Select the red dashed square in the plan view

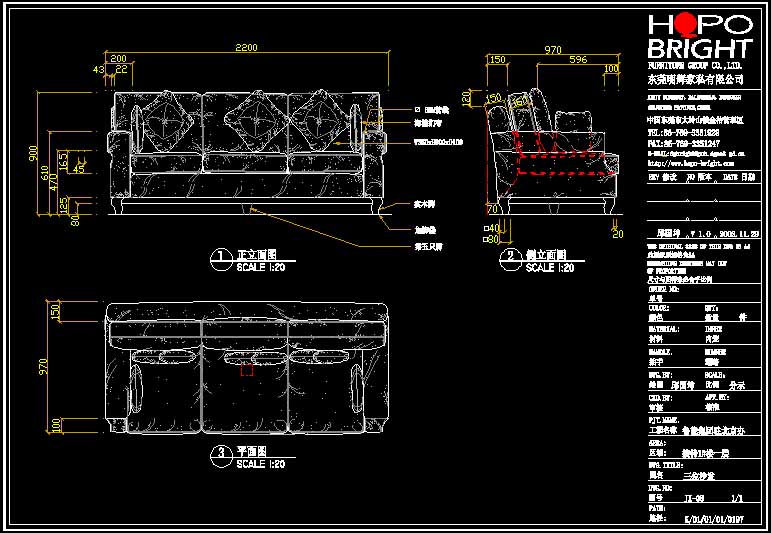247,370
